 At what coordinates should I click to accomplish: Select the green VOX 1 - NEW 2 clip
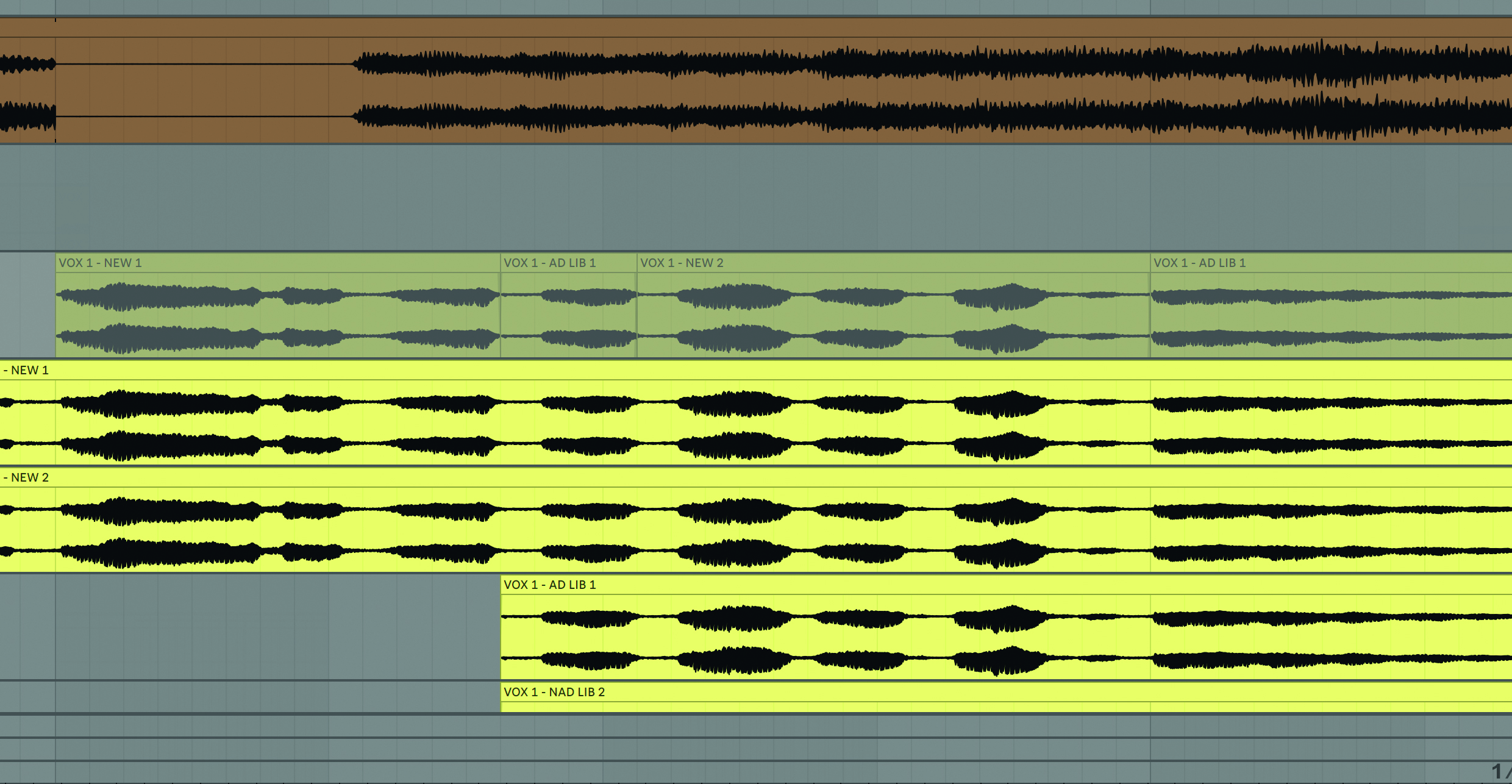pyautogui.click(x=893, y=305)
